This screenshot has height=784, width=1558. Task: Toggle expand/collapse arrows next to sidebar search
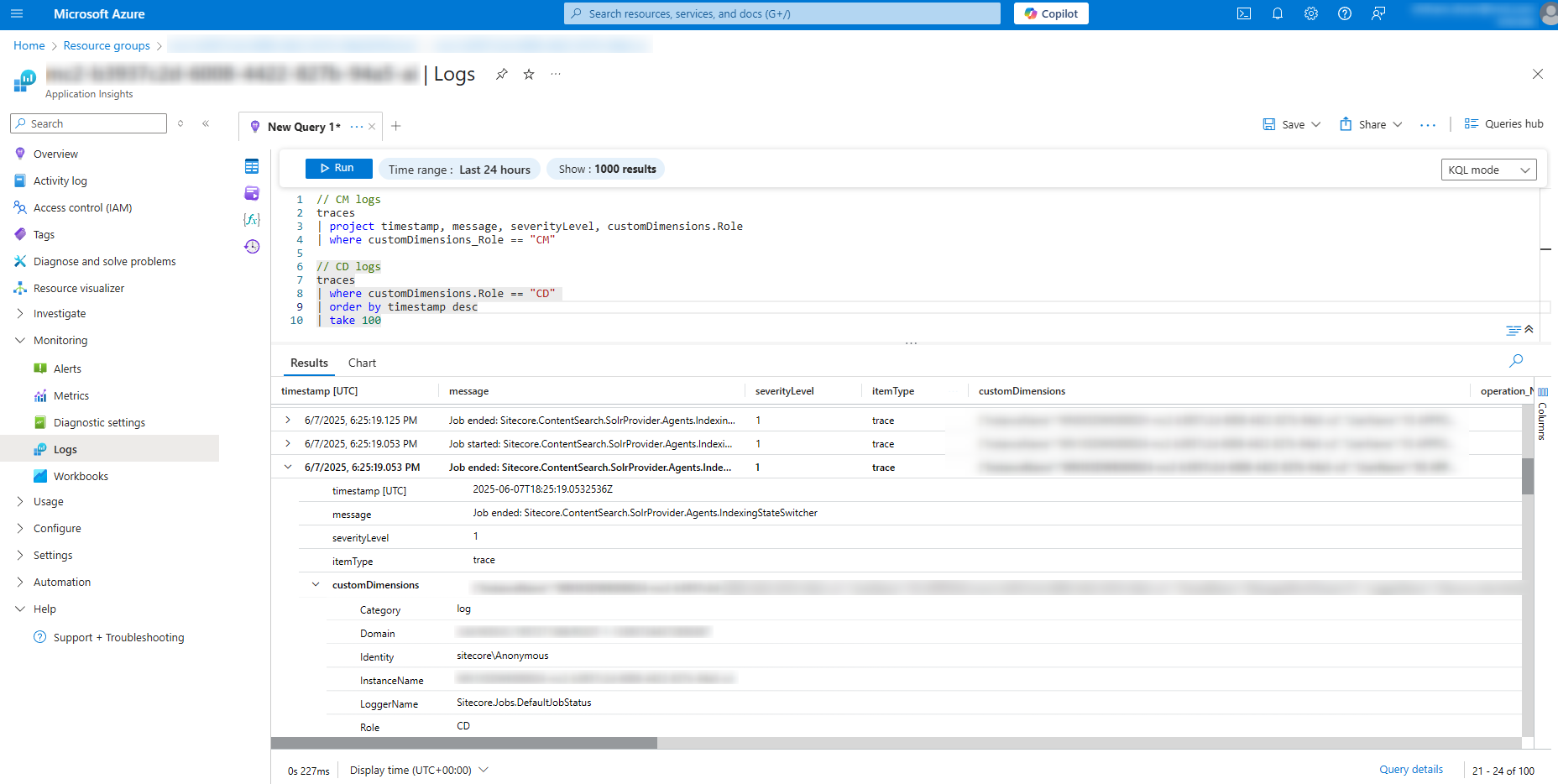coord(180,123)
